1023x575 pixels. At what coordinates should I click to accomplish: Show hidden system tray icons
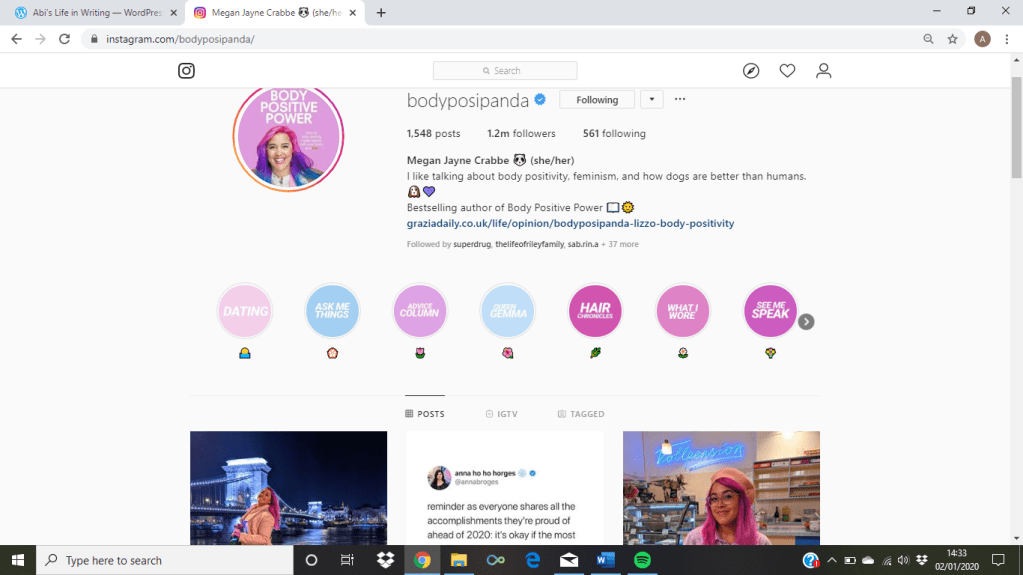pyautogui.click(x=831, y=560)
